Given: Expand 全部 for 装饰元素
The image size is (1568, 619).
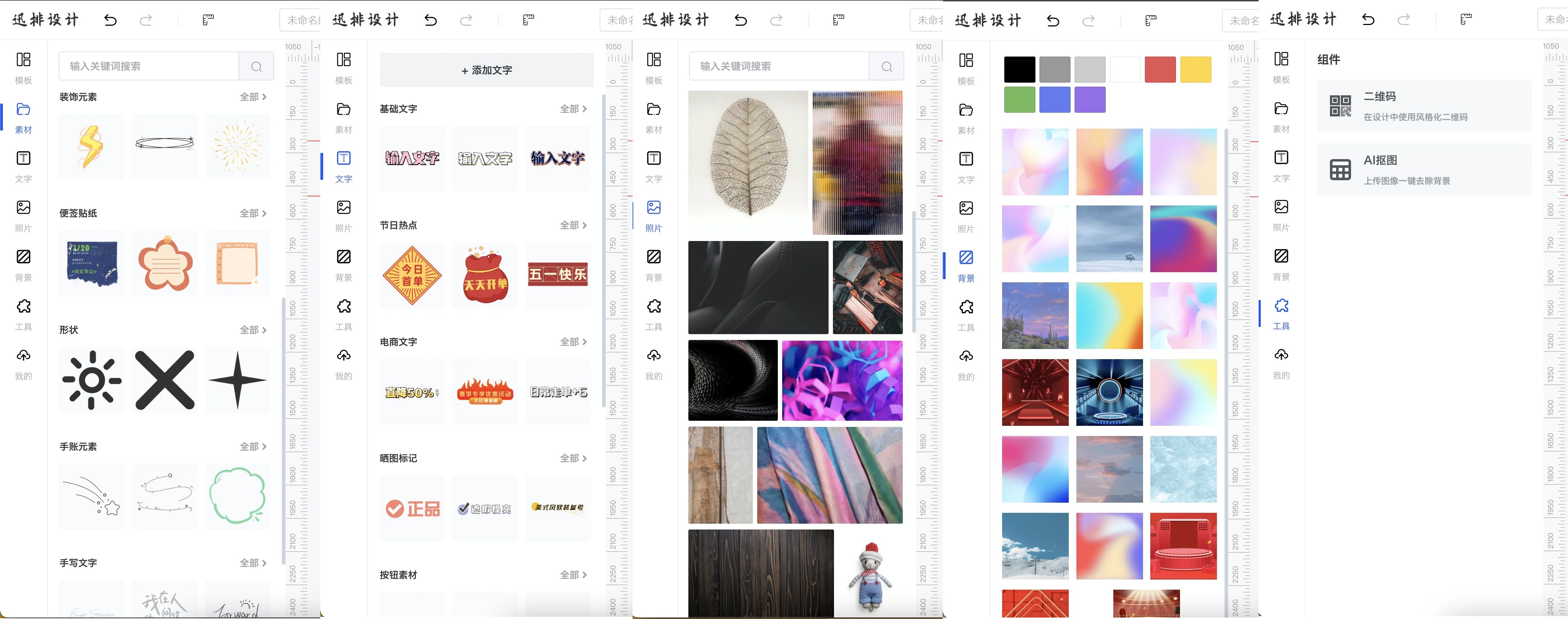Looking at the screenshot, I should pyautogui.click(x=253, y=97).
